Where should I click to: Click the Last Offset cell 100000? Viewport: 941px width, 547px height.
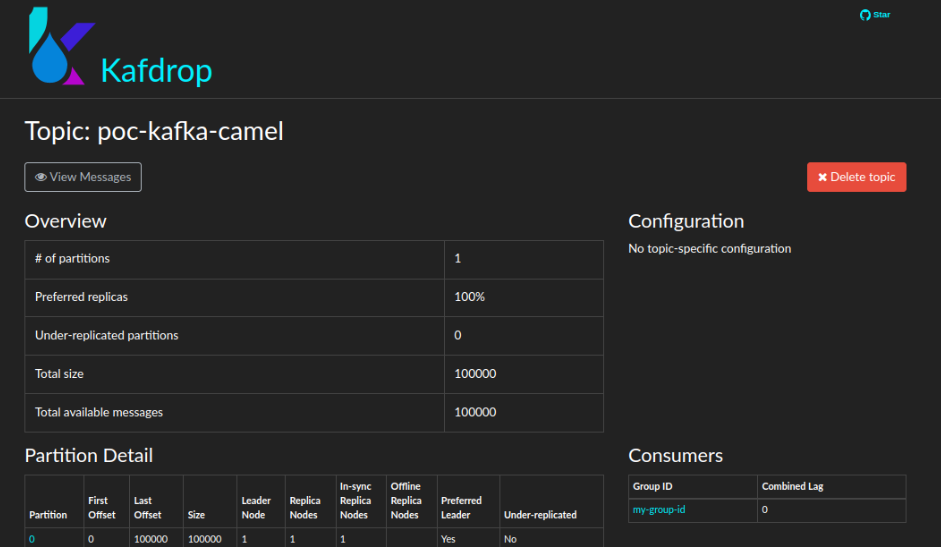click(x=151, y=539)
